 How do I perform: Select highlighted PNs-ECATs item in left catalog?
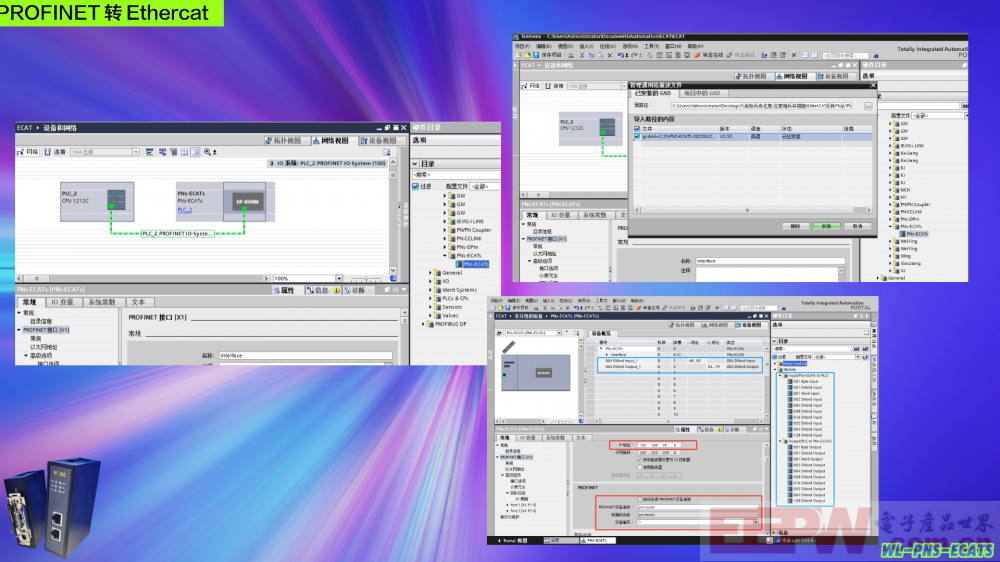click(476, 264)
